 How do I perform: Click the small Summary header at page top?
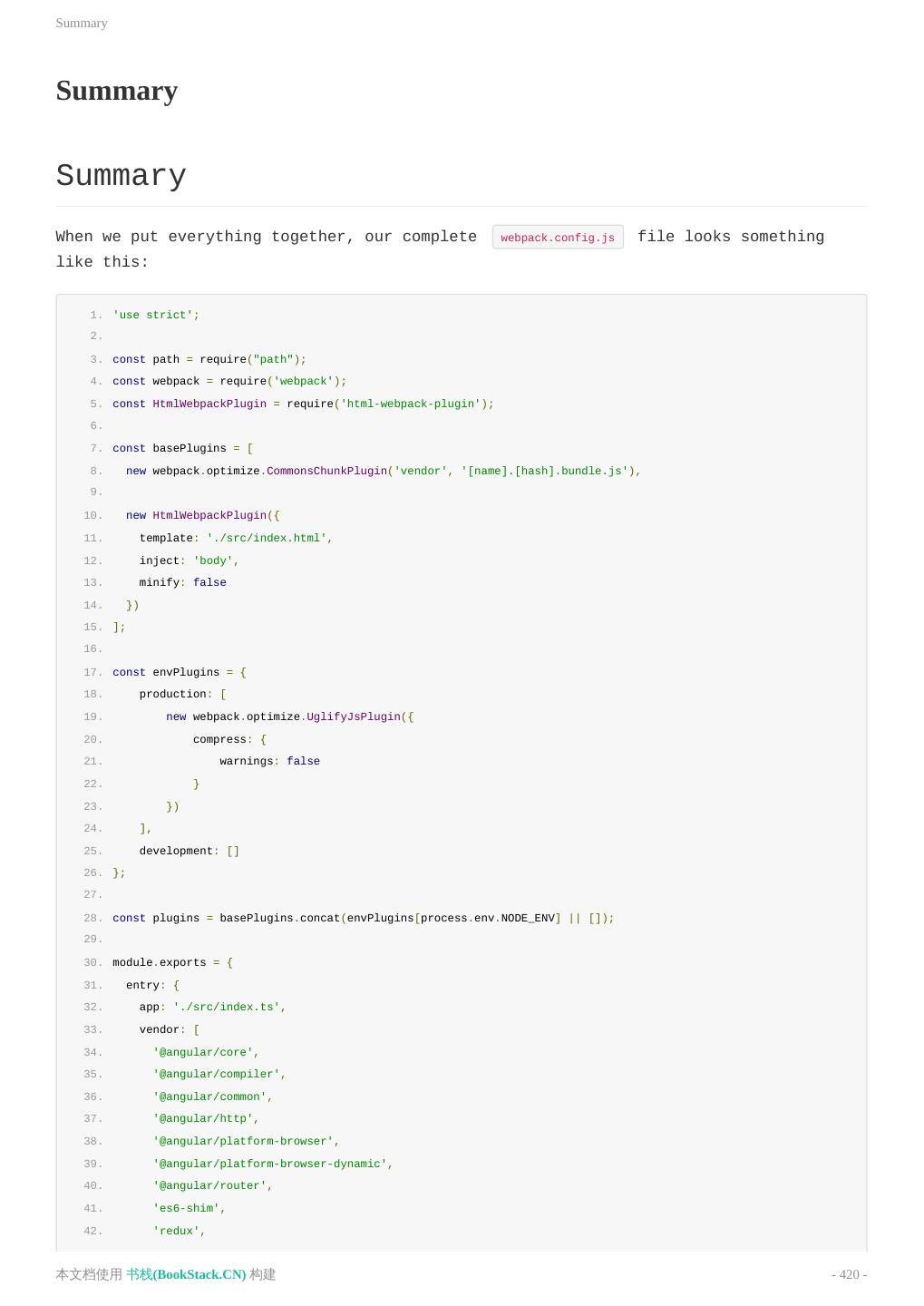(82, 23)
